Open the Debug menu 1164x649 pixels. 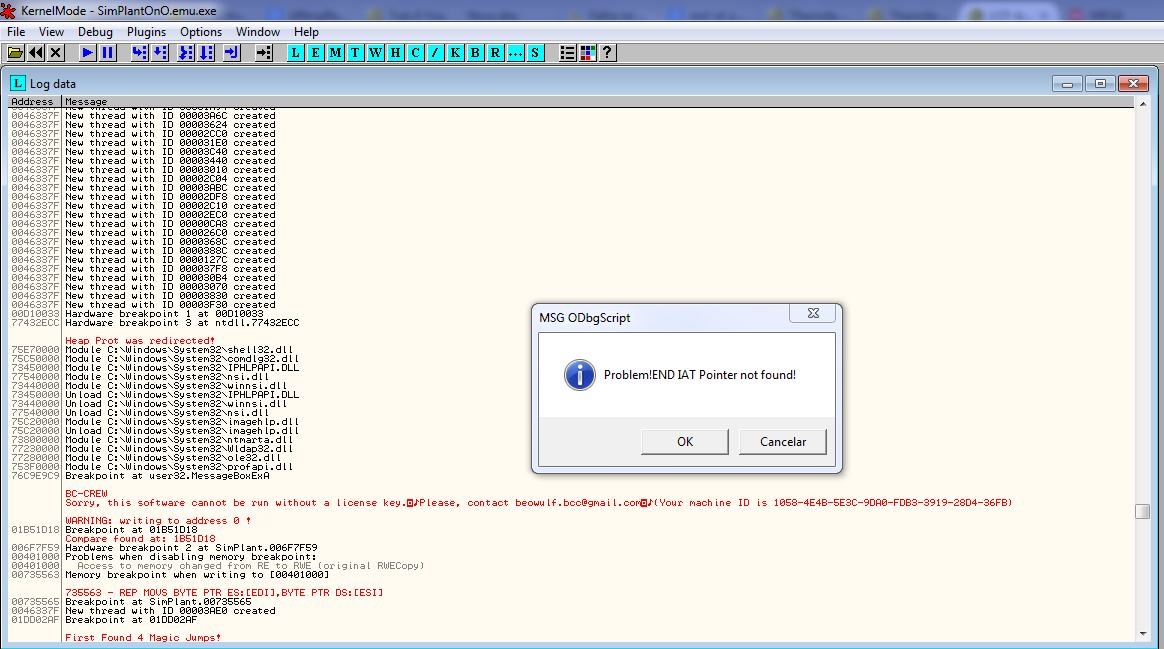[96, 32]
